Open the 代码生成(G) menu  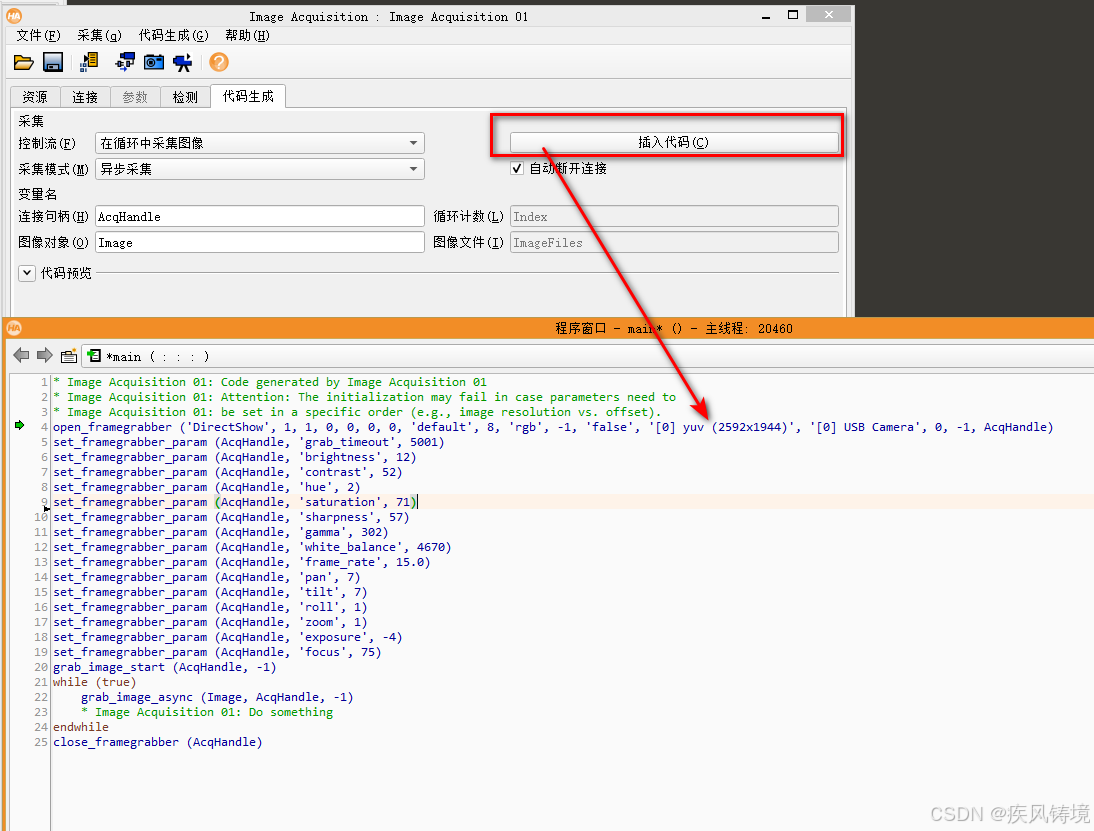(173, 35)
